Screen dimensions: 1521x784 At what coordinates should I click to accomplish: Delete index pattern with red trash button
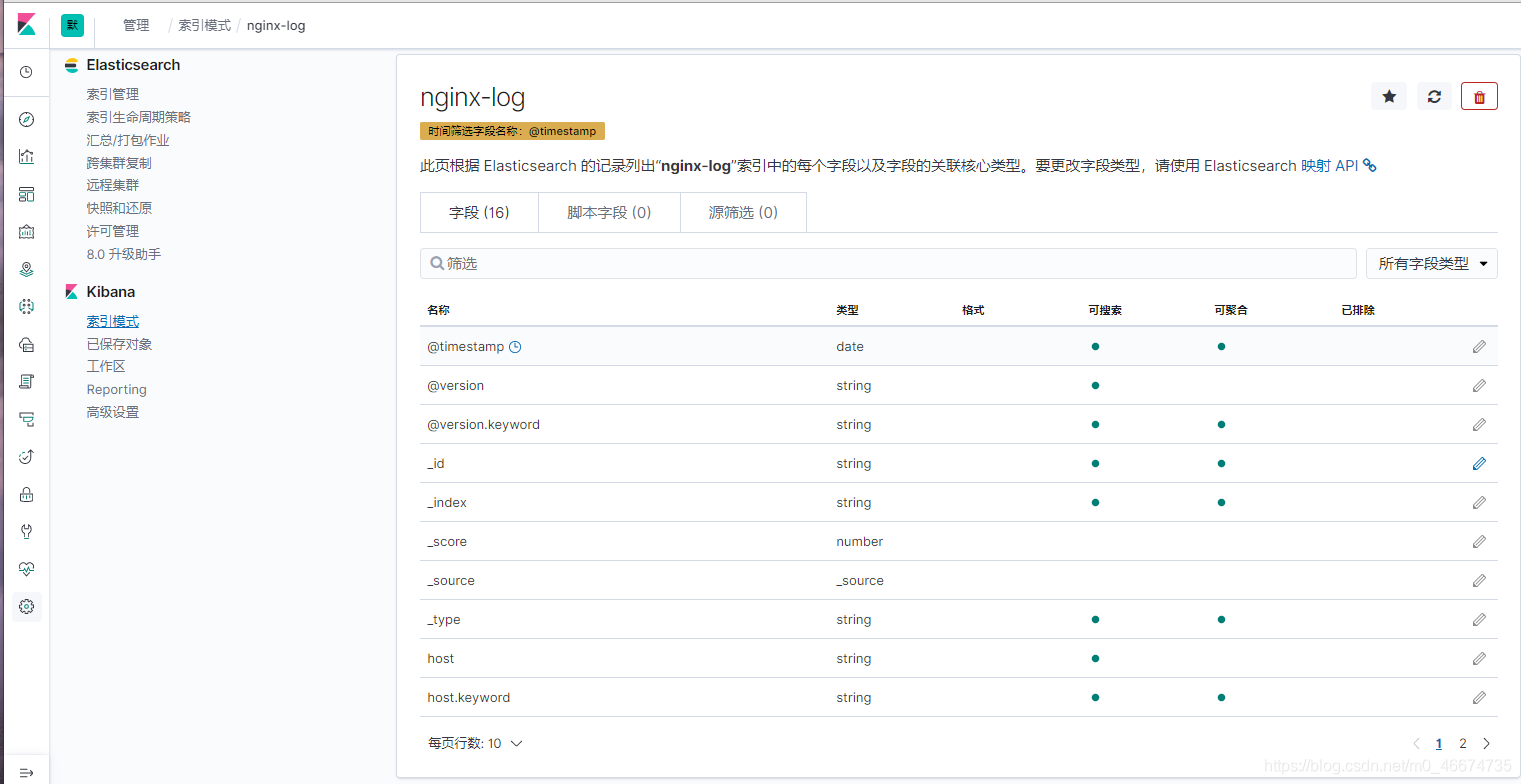coord(1479,96)
